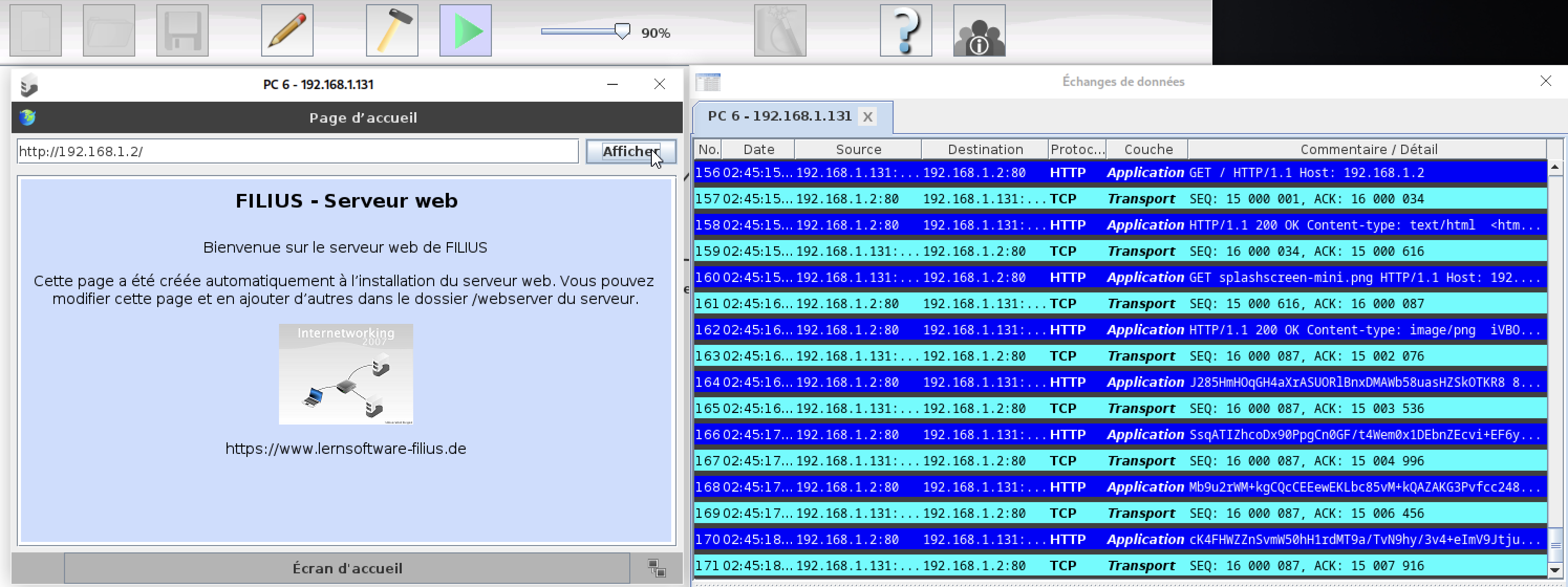Image resolution: width=1568 pixels, height=587 pixels.
Task: Click the URL address input field
Action: (x=297, y=151)
